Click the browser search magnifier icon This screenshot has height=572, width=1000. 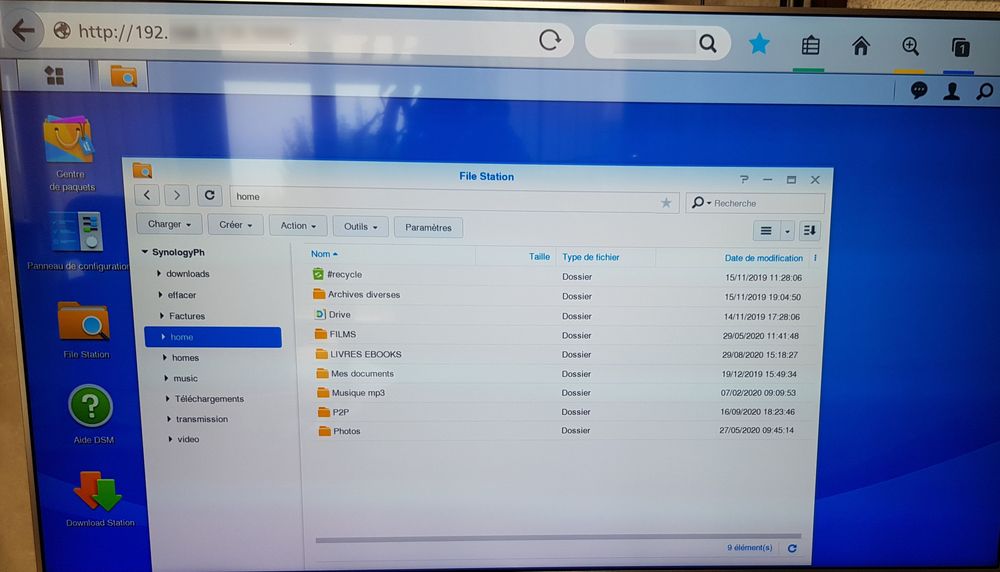tap(707, 43)
